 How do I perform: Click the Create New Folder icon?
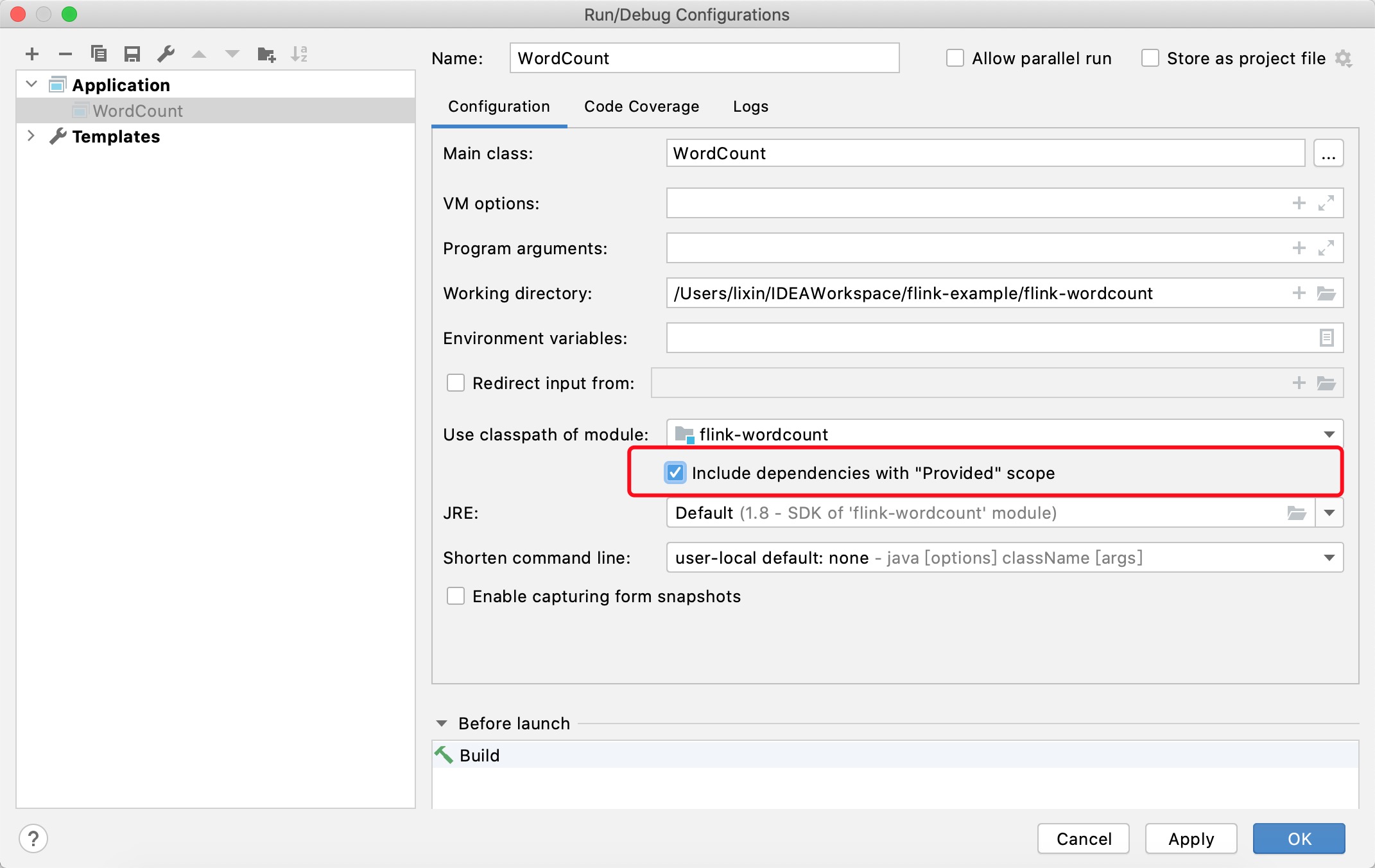pos(266,55)
